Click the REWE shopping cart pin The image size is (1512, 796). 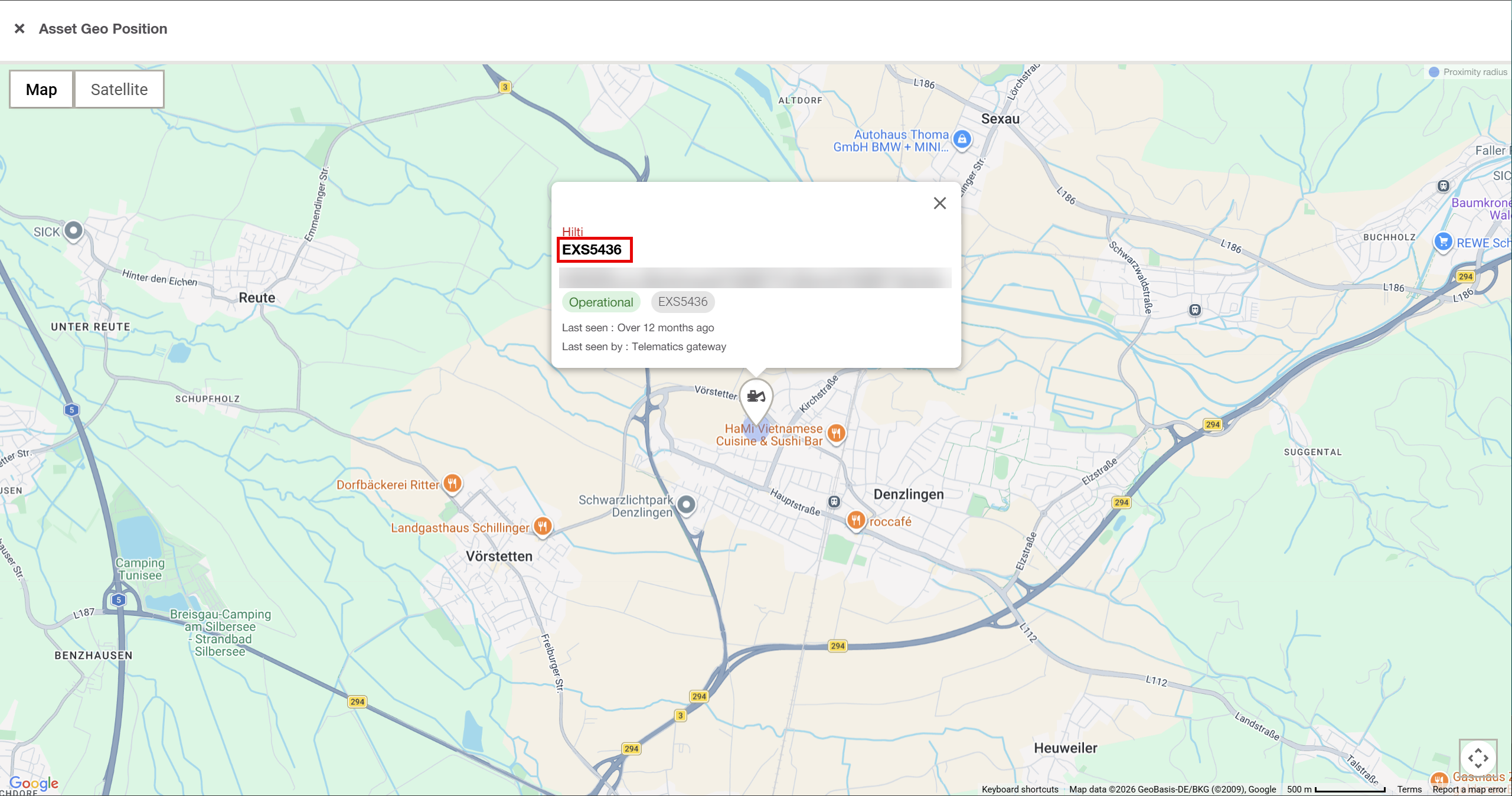coord(1443,242)
